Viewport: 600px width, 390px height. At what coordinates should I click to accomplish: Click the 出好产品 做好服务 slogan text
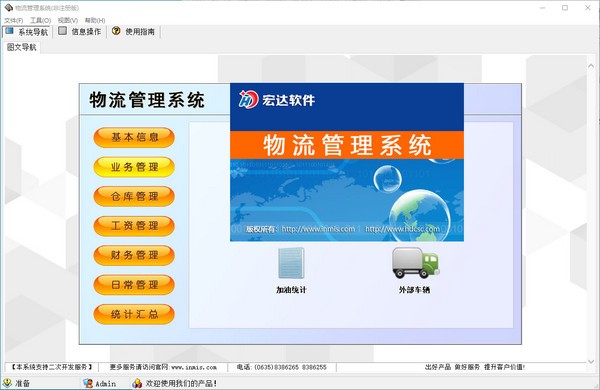[475, 367]
